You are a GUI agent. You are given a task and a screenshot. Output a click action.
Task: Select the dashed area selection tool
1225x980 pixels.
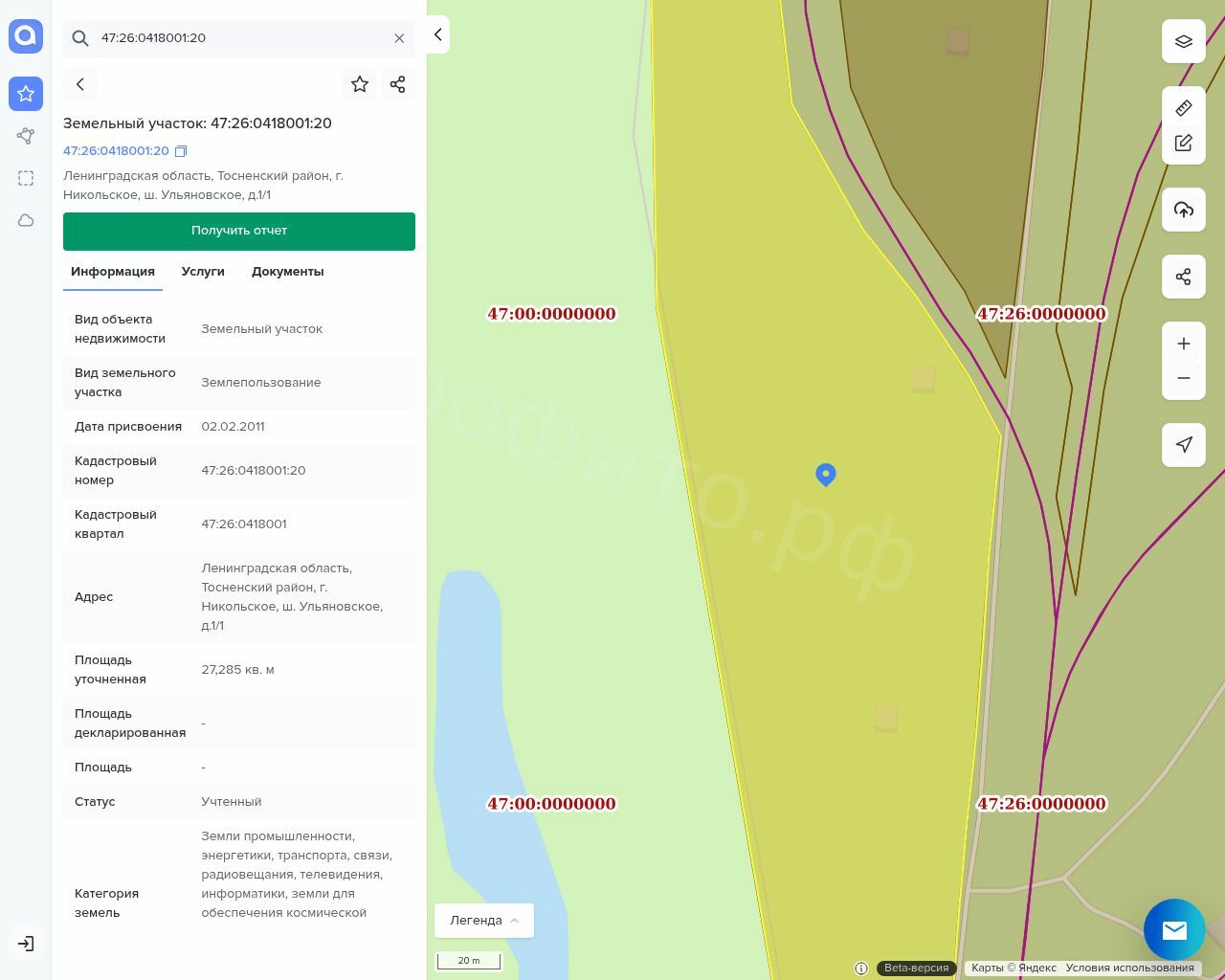click(26, 178)
